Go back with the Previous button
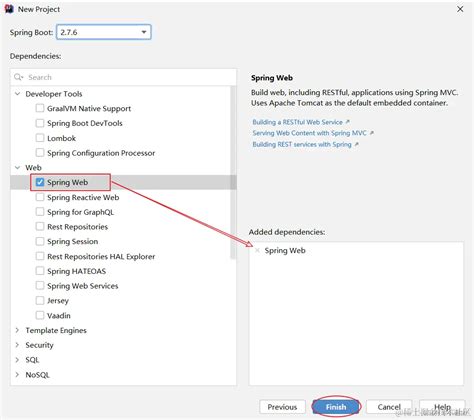The width and height of the screenshot is (474, 420). click(x=282, y=407)
